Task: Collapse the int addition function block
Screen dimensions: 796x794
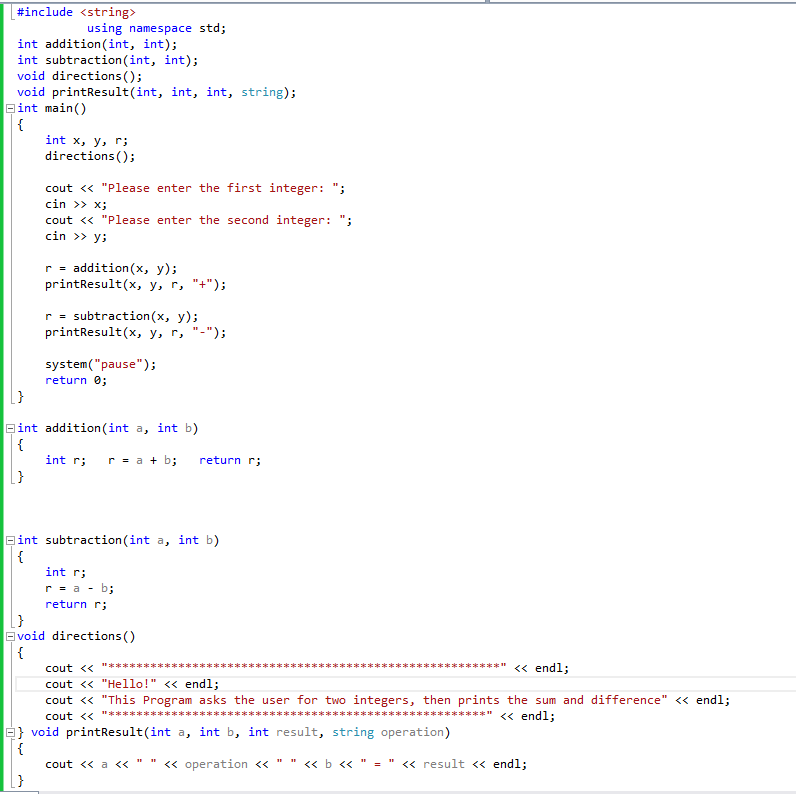Action: coord(10,428)
